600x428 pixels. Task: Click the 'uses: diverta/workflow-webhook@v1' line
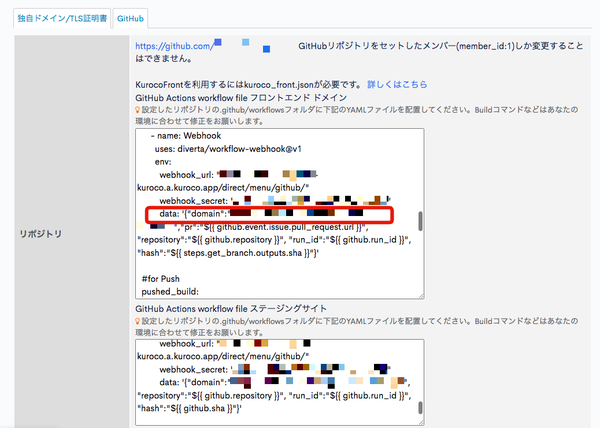click(228, 149)
